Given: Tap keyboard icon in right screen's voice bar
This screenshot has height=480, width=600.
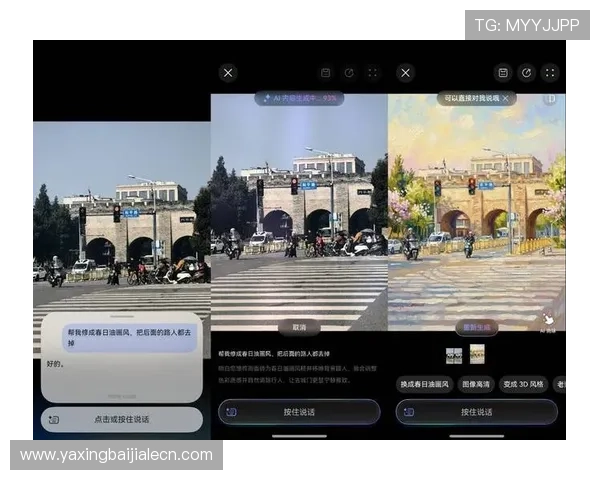Looking at the screenshot, I should pos(409,412).
